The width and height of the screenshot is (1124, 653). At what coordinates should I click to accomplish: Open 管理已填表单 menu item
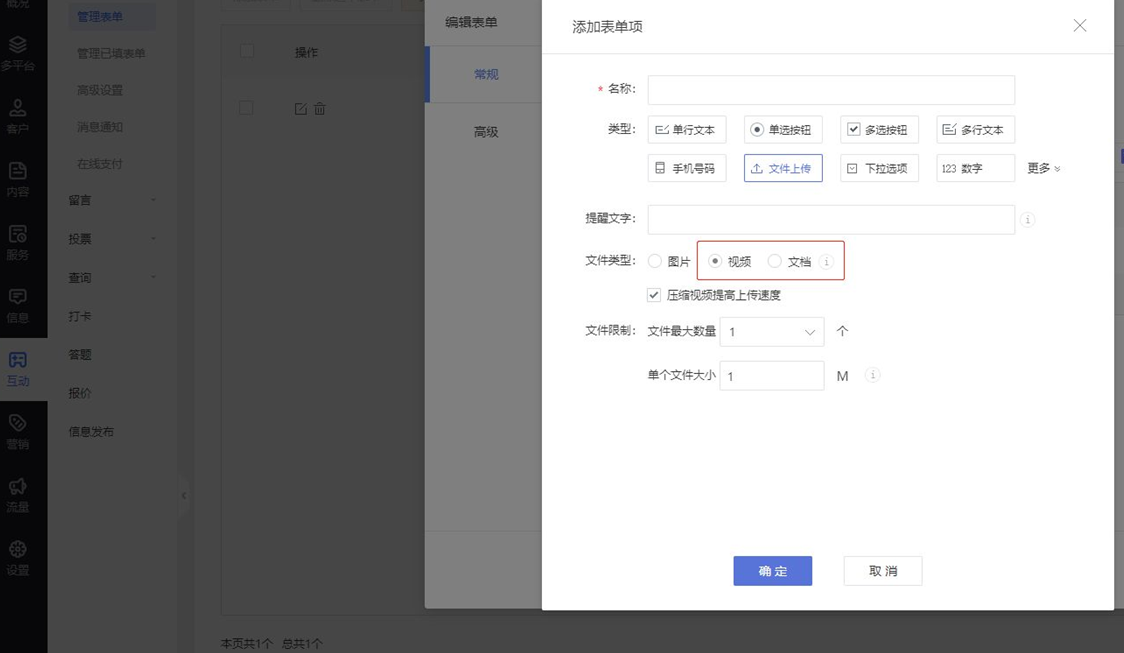[x=111, y=54]
